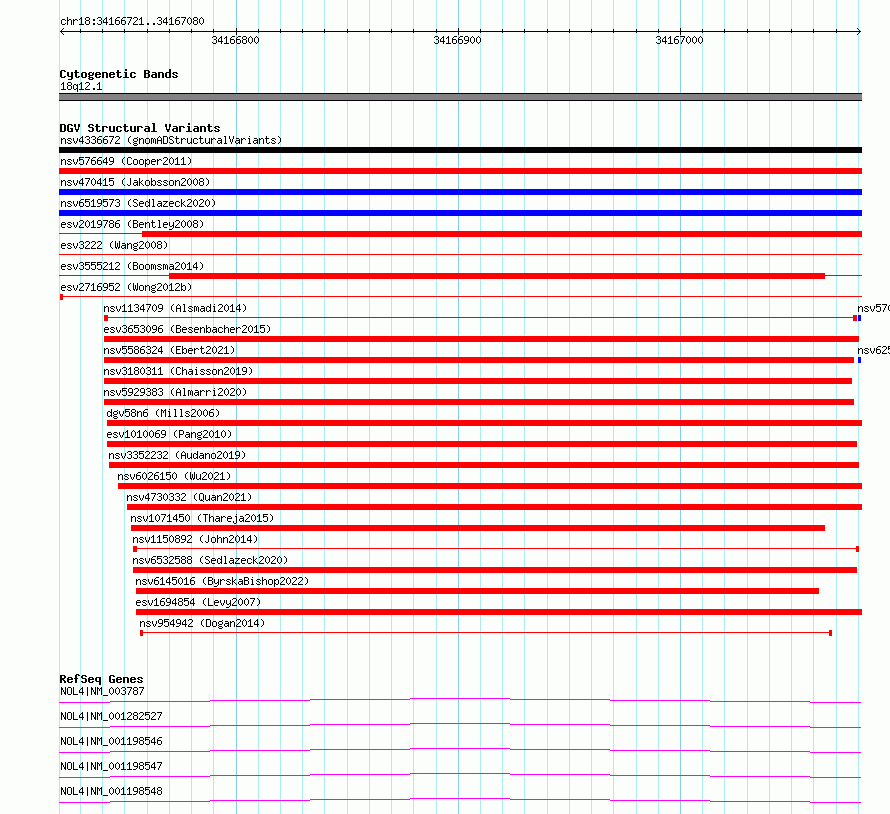Screen dimensions: 890x814
Task: Open esv3222 (Wang2008) label
Action: pyautogui.click(x=114, y=245)
